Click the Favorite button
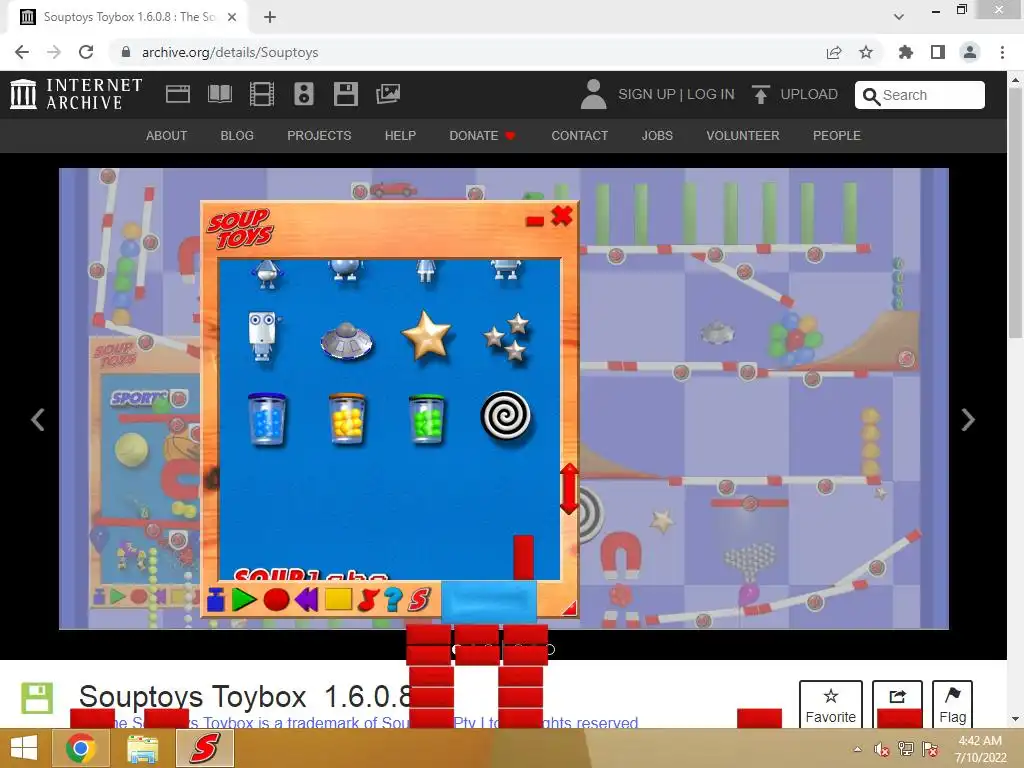 tap(831, 705)
